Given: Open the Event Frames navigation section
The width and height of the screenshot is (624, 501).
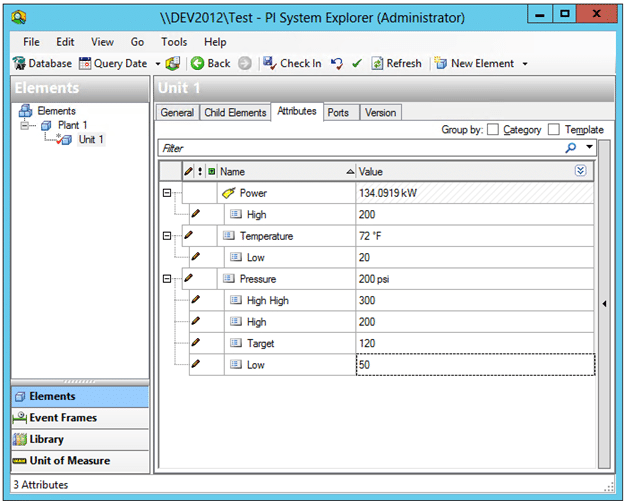Looking at the screenshot, I should 63,418.
